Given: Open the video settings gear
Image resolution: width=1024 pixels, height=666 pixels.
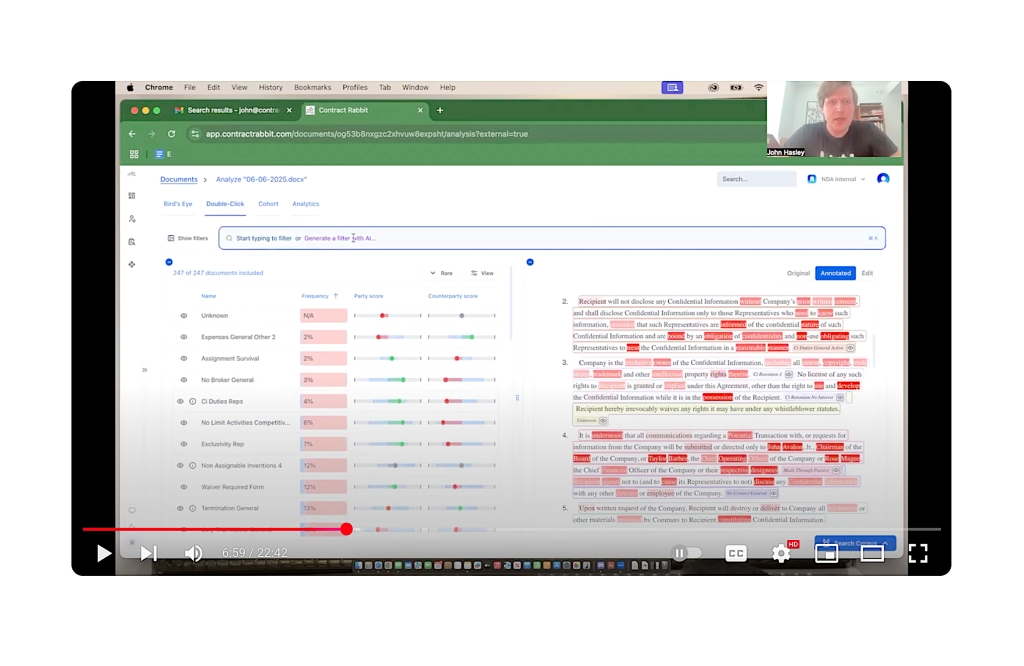Looking at the screenshot, I should tap(782, 553).
